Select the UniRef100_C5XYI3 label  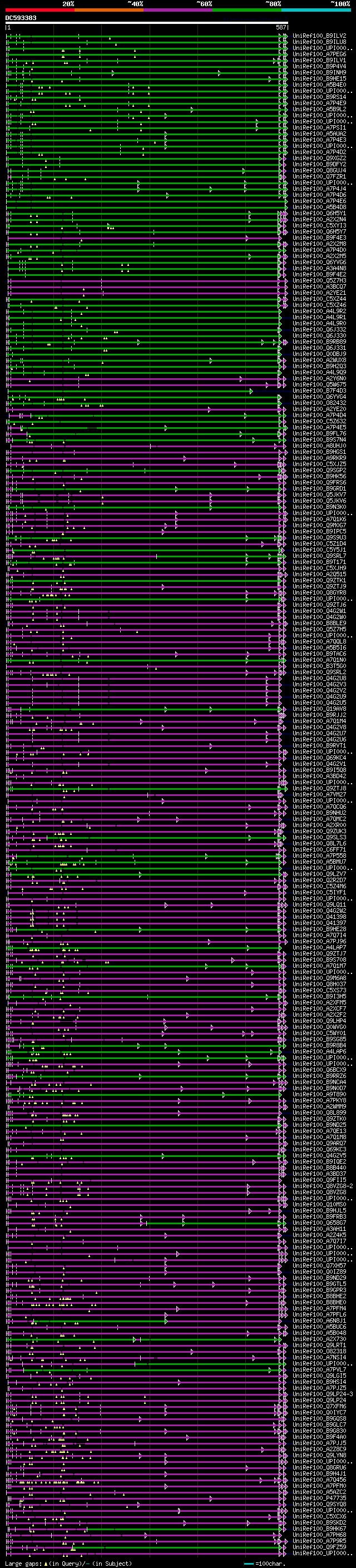point(319,225)
